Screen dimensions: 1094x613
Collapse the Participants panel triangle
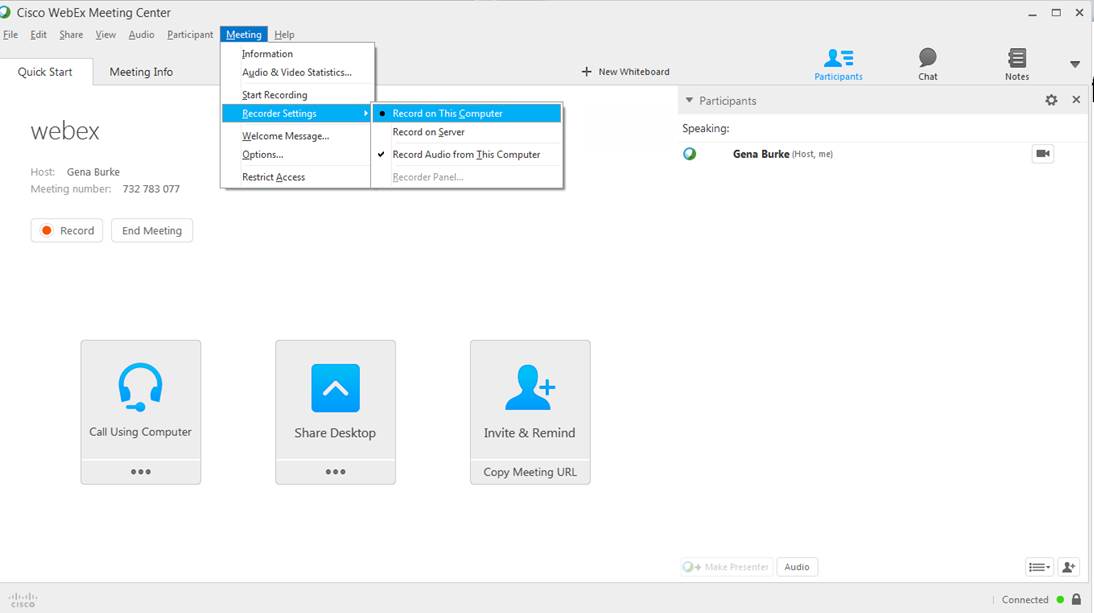click(689, 100)
